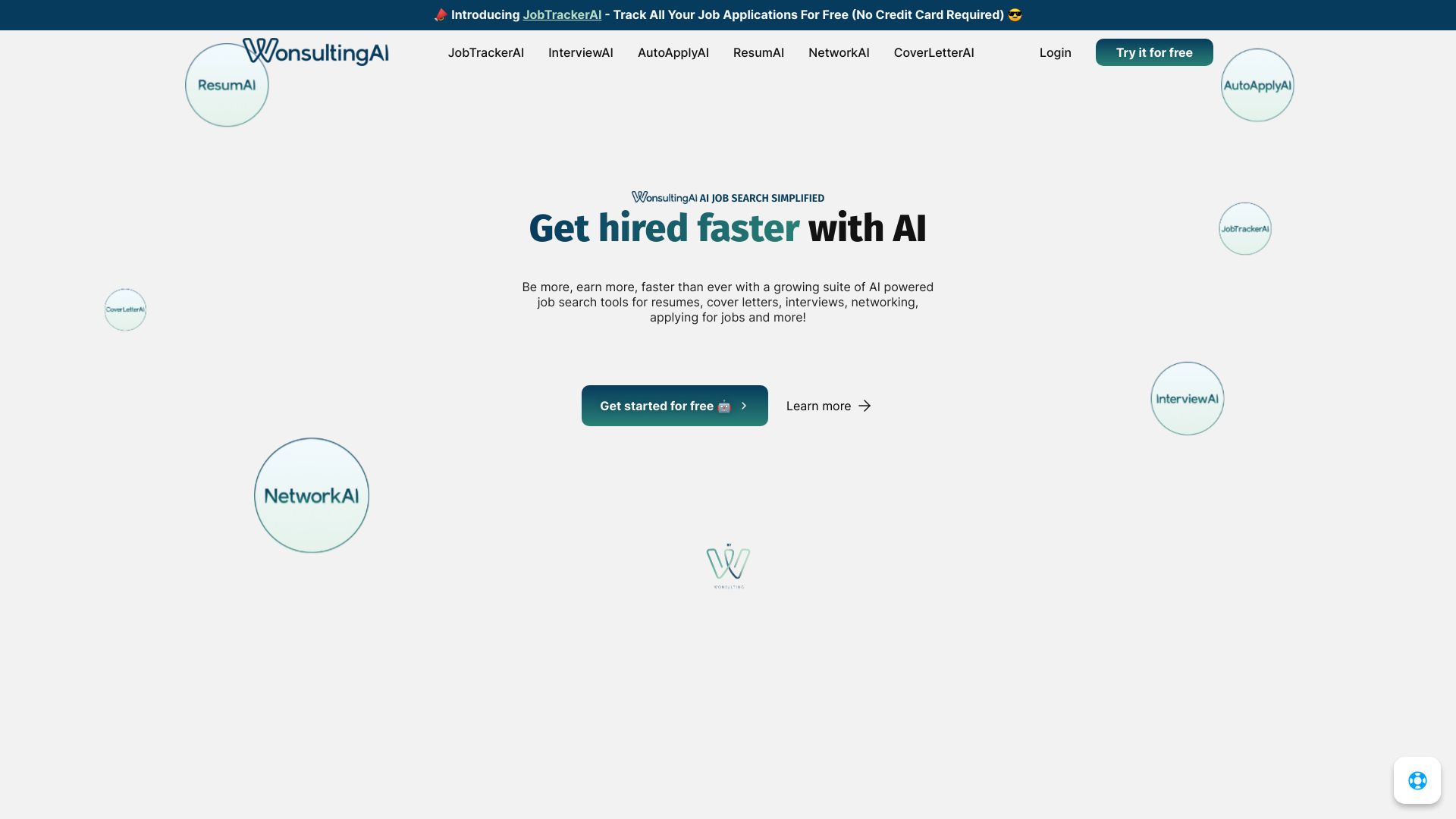Screen dimensions: 1456x819
Task: Click the chat support widget icon
Action: click(x=1417, y=780)
